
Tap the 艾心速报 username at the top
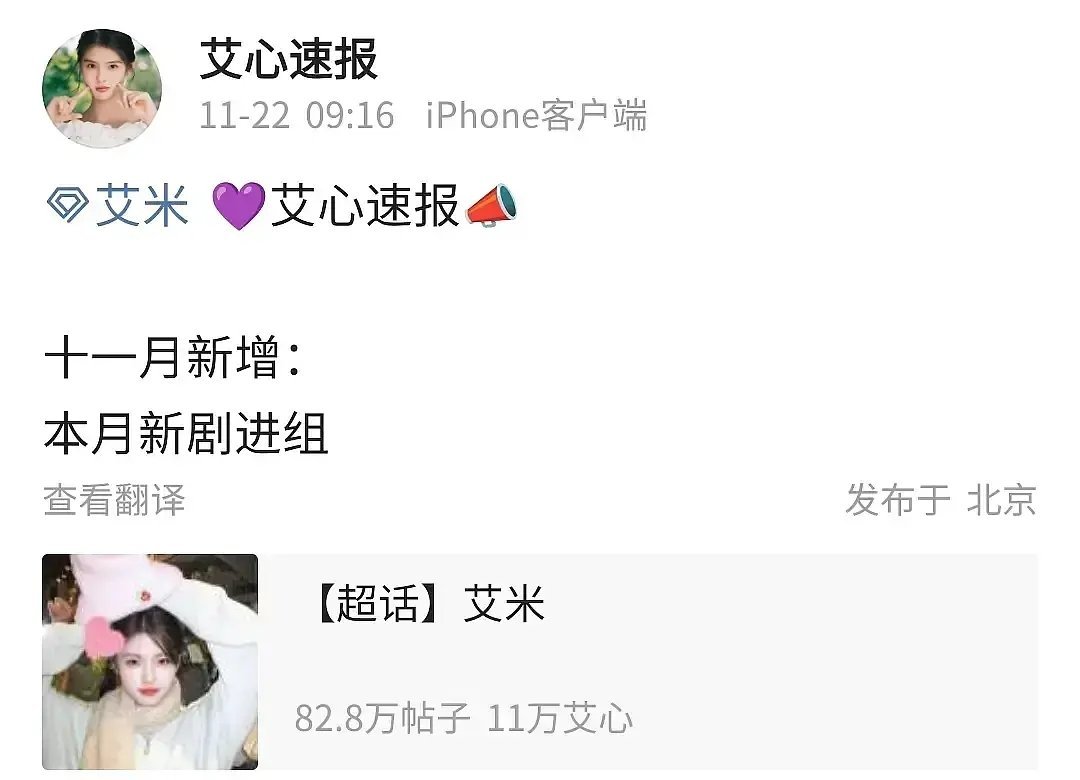(289, 59)
